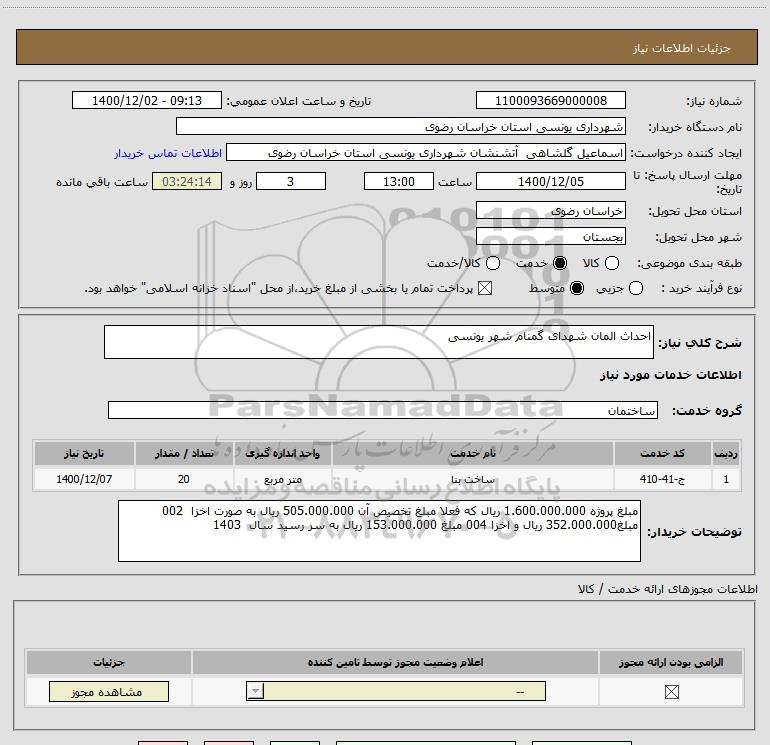Screen dimensions: 770x745
Task: Click the کد خدمت column header
Action: click(662, 453)
